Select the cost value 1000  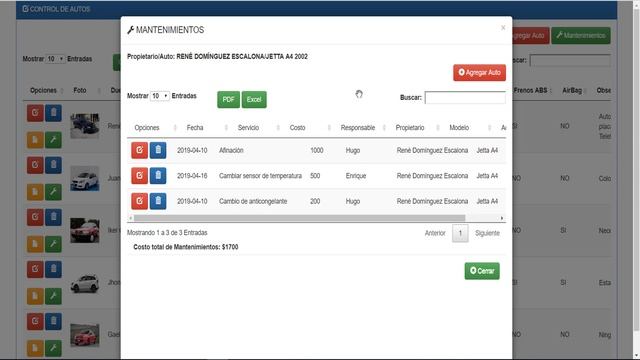317,150
